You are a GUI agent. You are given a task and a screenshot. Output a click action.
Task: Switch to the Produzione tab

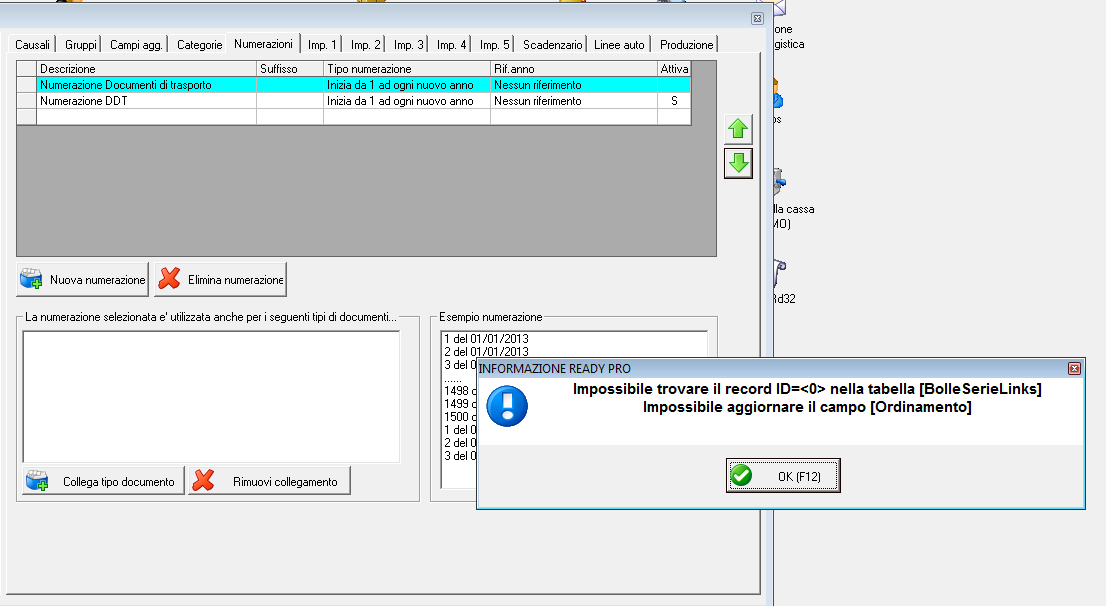pos(686,44)
